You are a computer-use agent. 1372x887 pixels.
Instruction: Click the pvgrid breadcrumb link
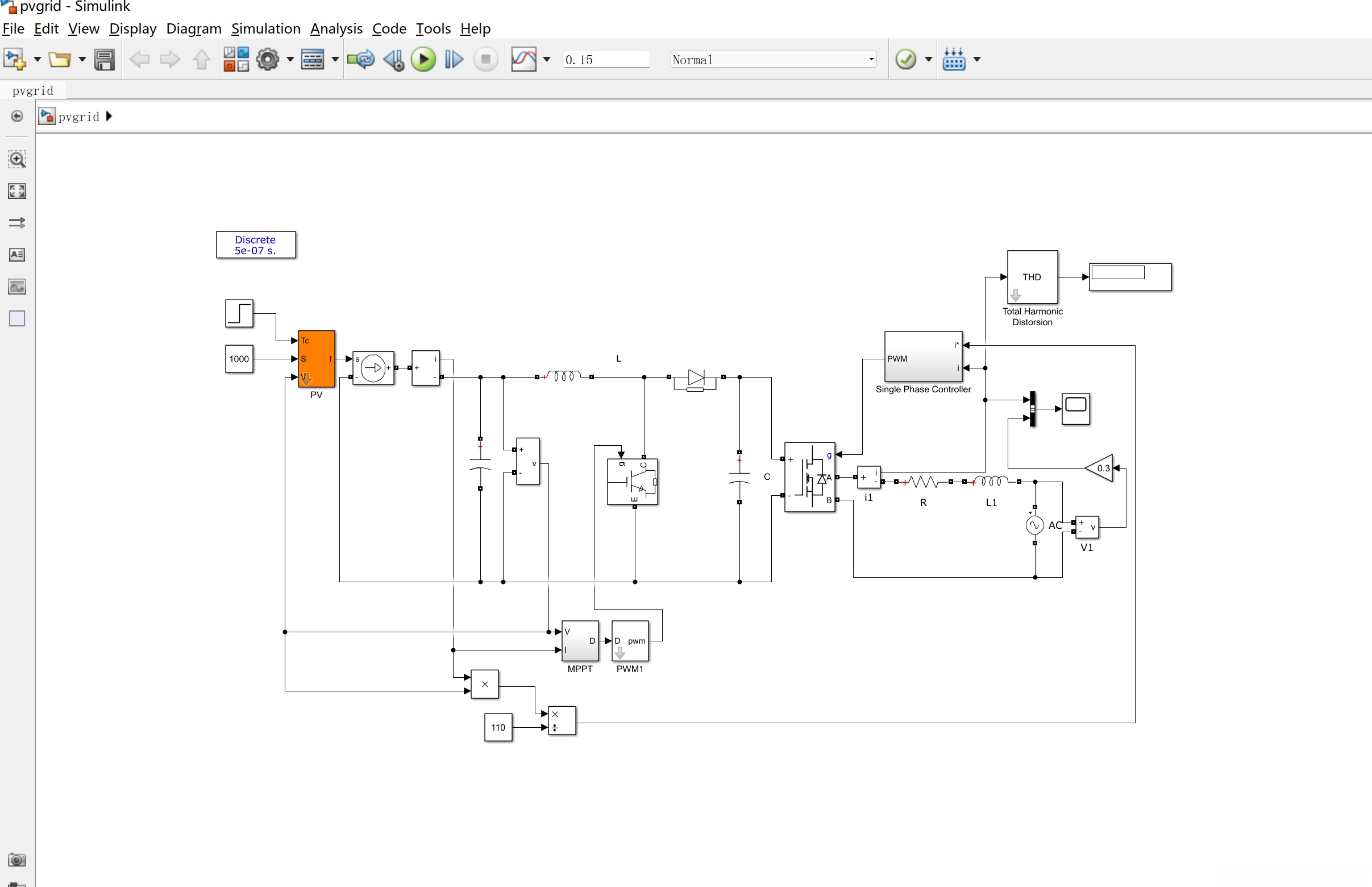pos(79,117)
